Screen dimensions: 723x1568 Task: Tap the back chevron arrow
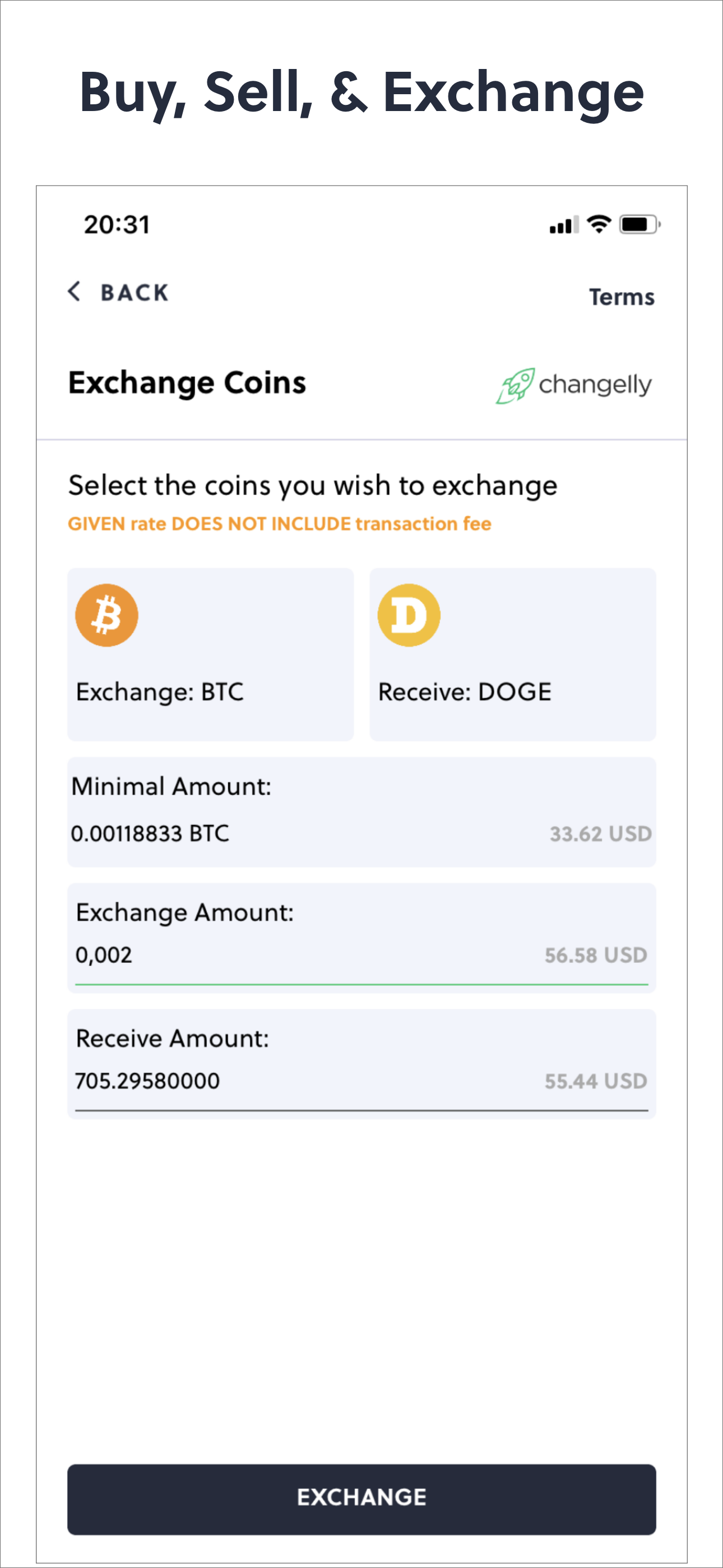point(74,292)
